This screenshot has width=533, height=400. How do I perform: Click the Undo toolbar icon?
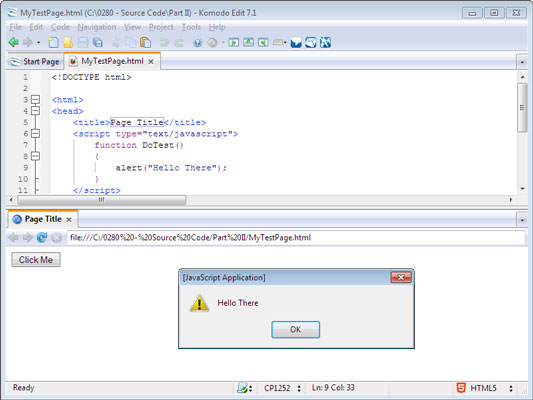164,42
